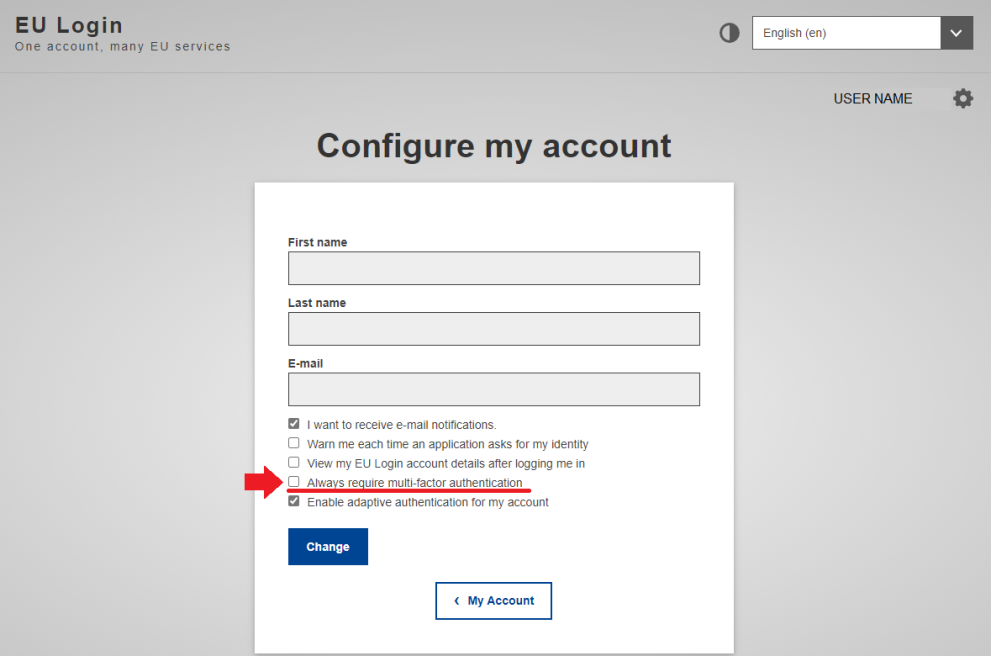Check "Warn me each time an application asks for my identity"
This screenshot has height=656, width=991.
coord(294,443)
